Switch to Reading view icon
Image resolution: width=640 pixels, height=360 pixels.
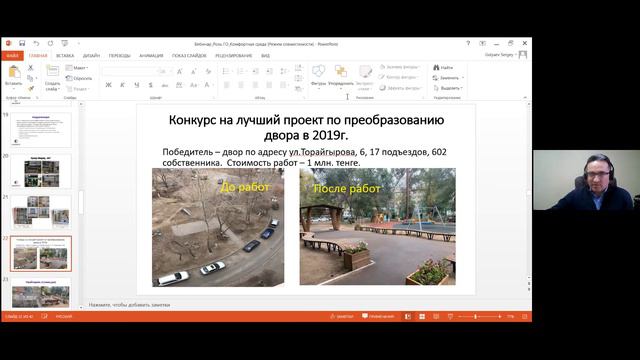coord(436,316)
